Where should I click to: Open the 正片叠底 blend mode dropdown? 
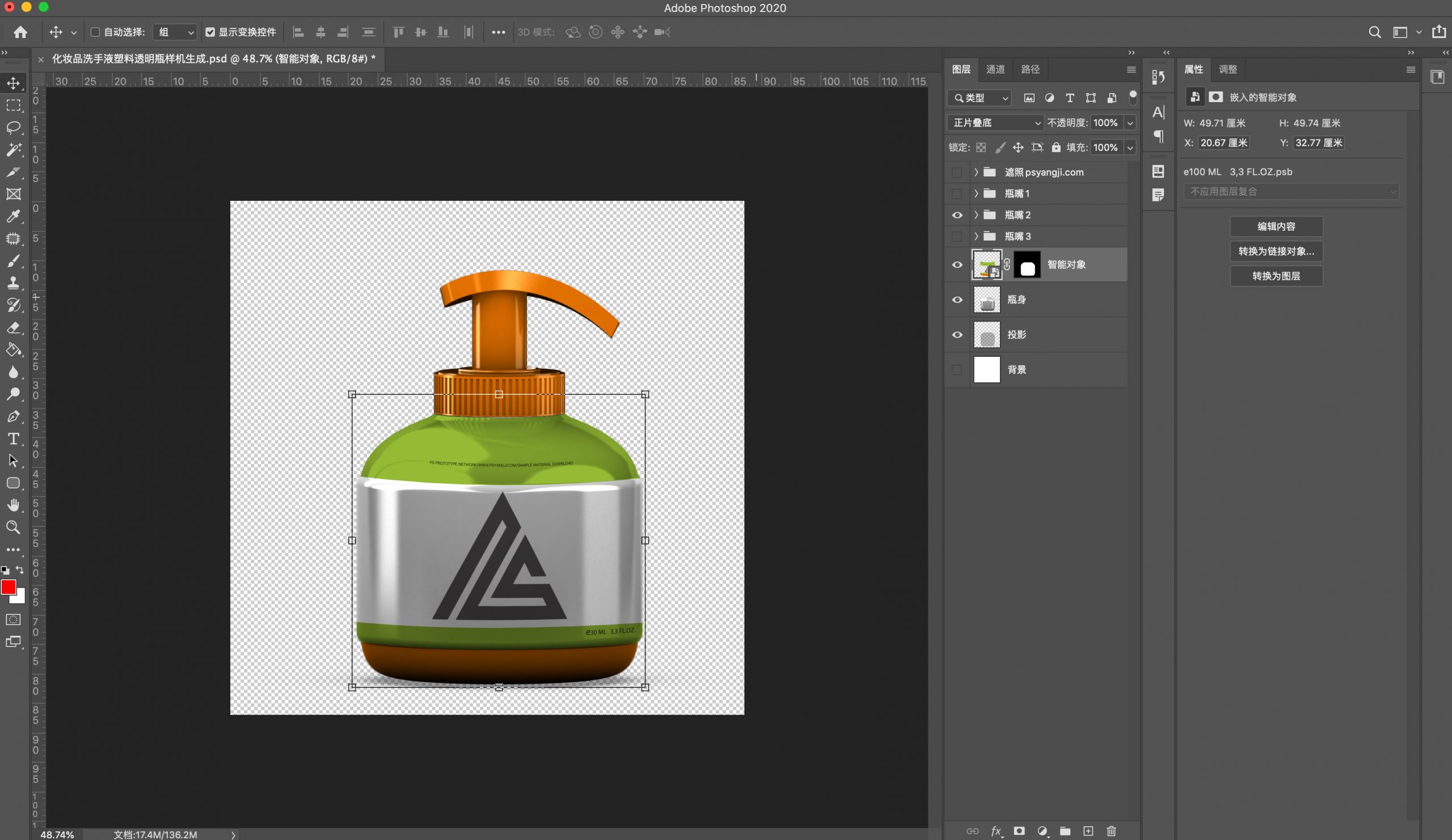click(995, 123)
